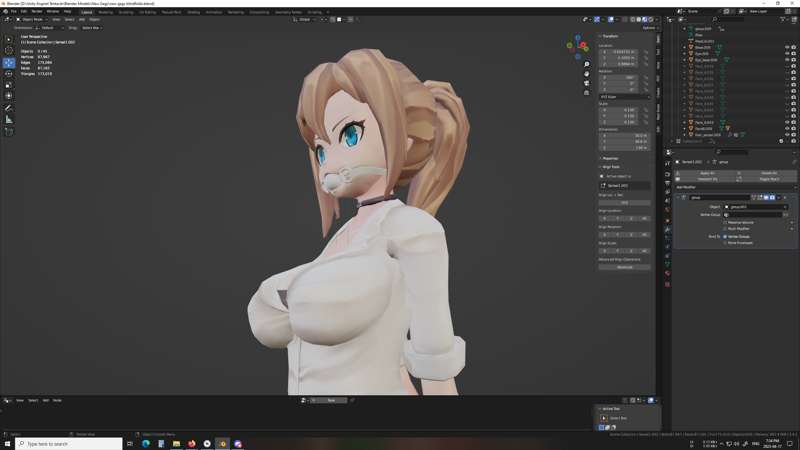Toggle viewport gizmos display button

click(597, 19)
